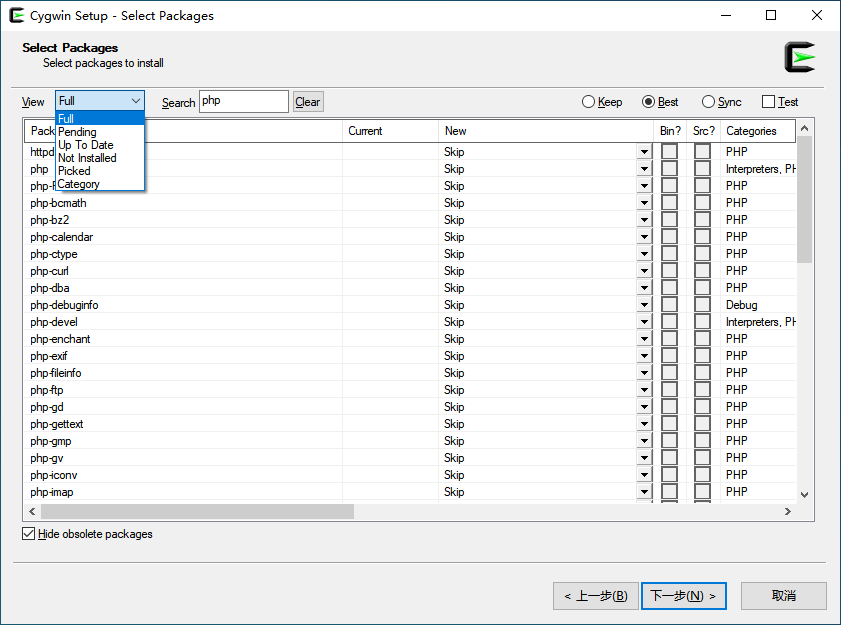Choose Category in the View list
Image resolution: width=841 pixels, height=625 pixels.
click(x=100, y=184)
